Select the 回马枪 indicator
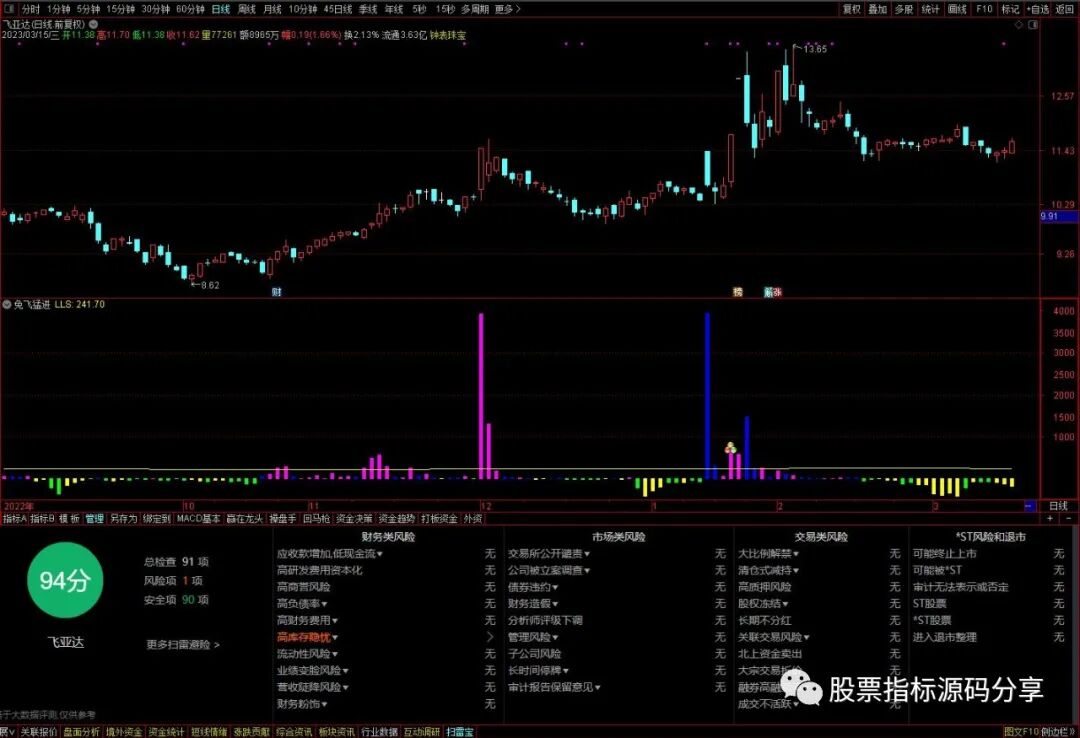The width and height of the screenshot is (1080, 738). tap(317, 519)
